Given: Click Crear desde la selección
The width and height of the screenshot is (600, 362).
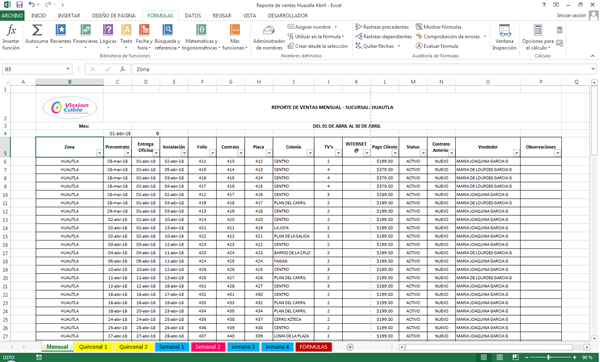Looking at the screenshot, I should pyautogui.click(x=318, y=46).
